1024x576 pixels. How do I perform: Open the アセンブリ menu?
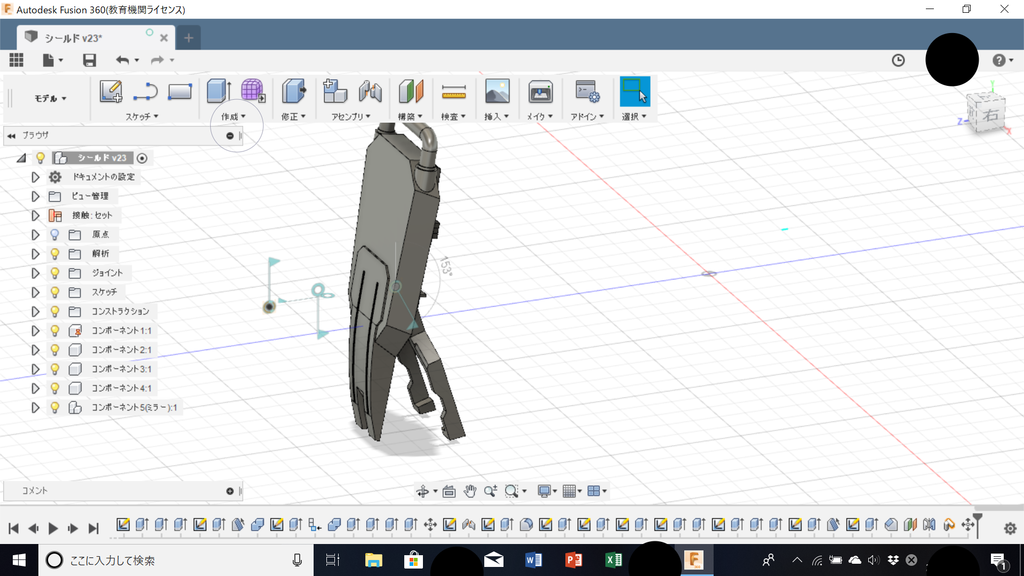coord(351,116)
